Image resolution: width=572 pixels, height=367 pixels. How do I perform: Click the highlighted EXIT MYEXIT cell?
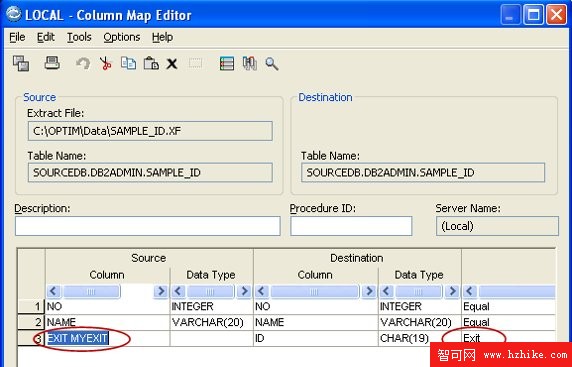point(108,338)
